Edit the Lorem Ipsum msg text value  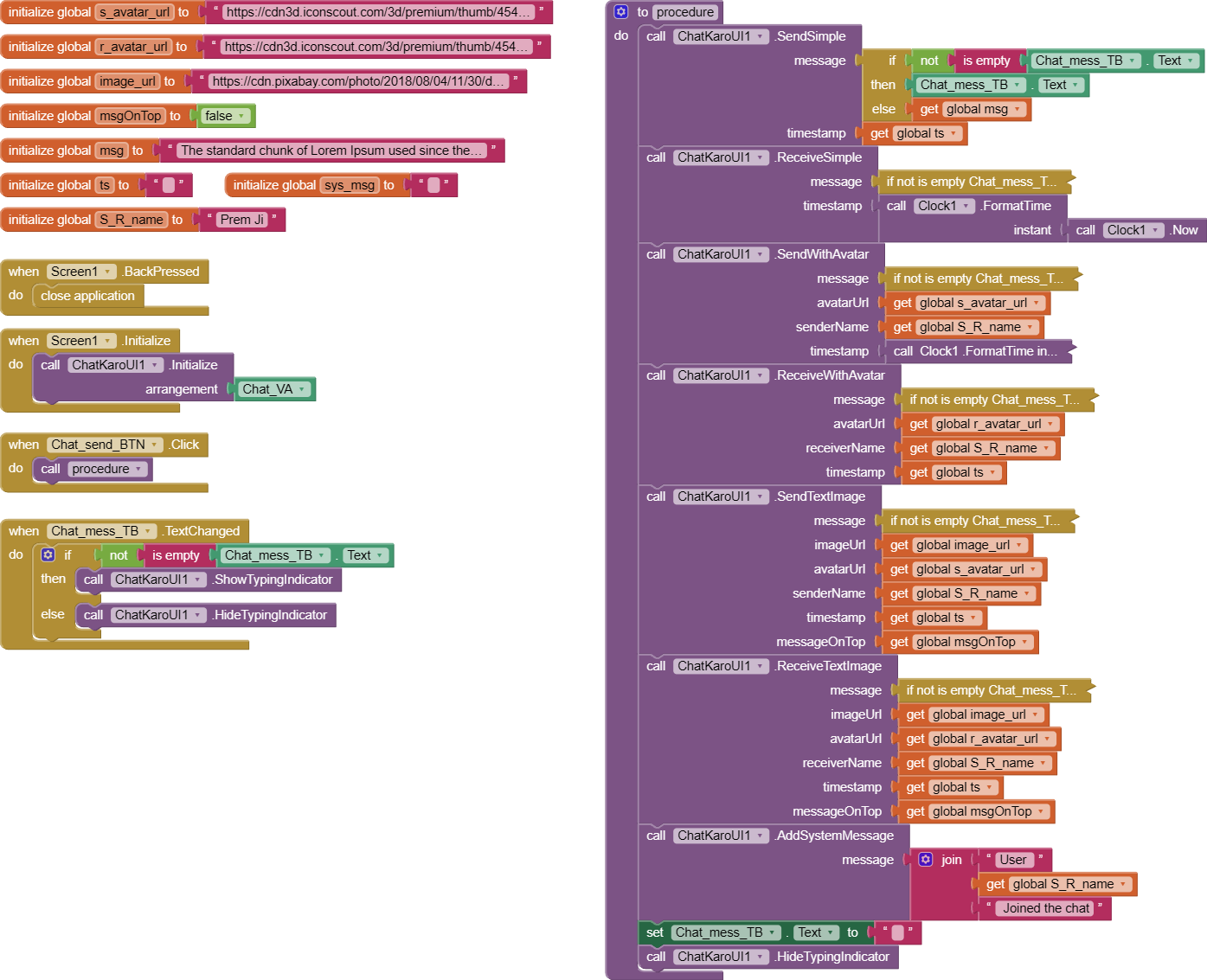tap(331, 151)
